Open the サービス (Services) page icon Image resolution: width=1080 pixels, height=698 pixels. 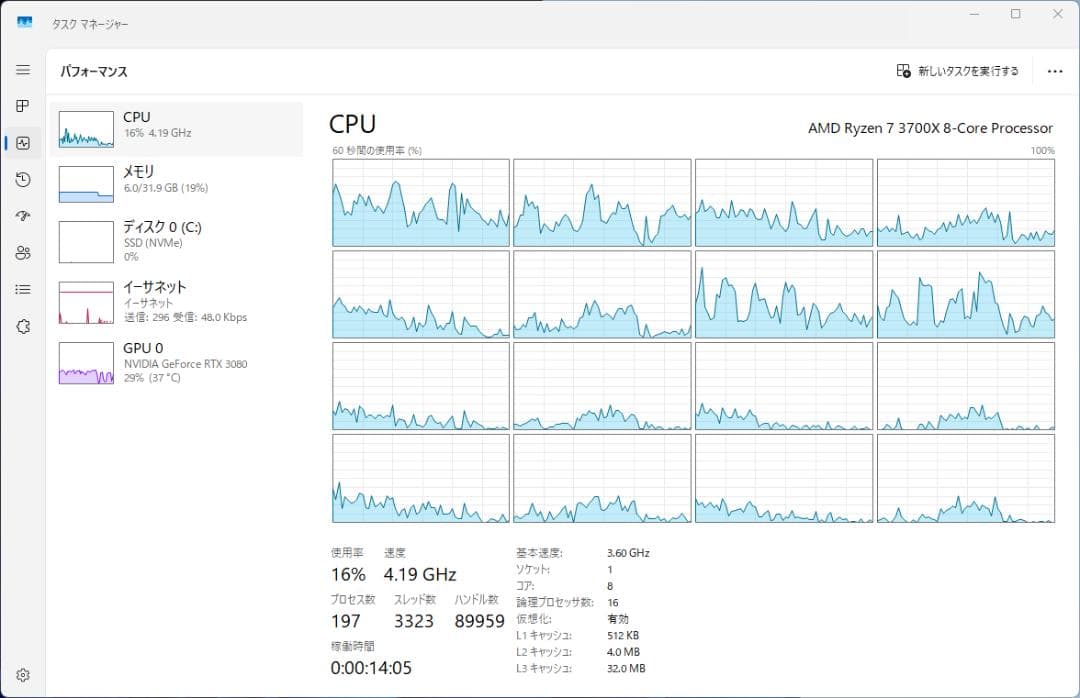[23, 326]
